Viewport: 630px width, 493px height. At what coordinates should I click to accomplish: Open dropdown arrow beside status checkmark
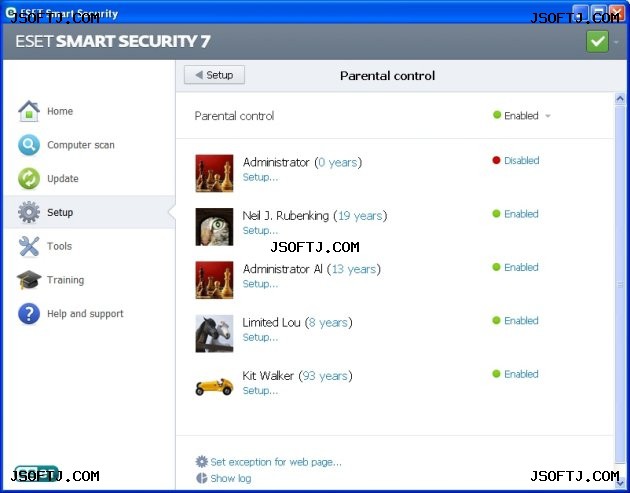click(x=616, y=42)
